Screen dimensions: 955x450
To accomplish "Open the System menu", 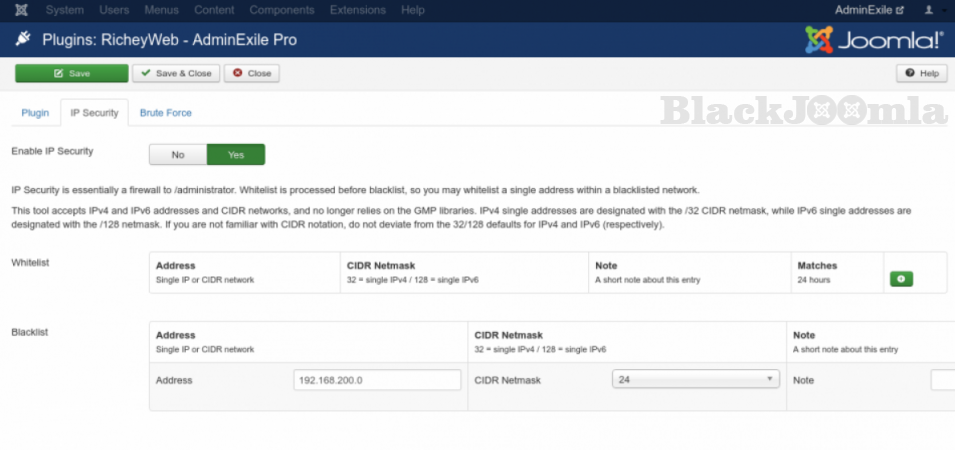I will (64, 10).
